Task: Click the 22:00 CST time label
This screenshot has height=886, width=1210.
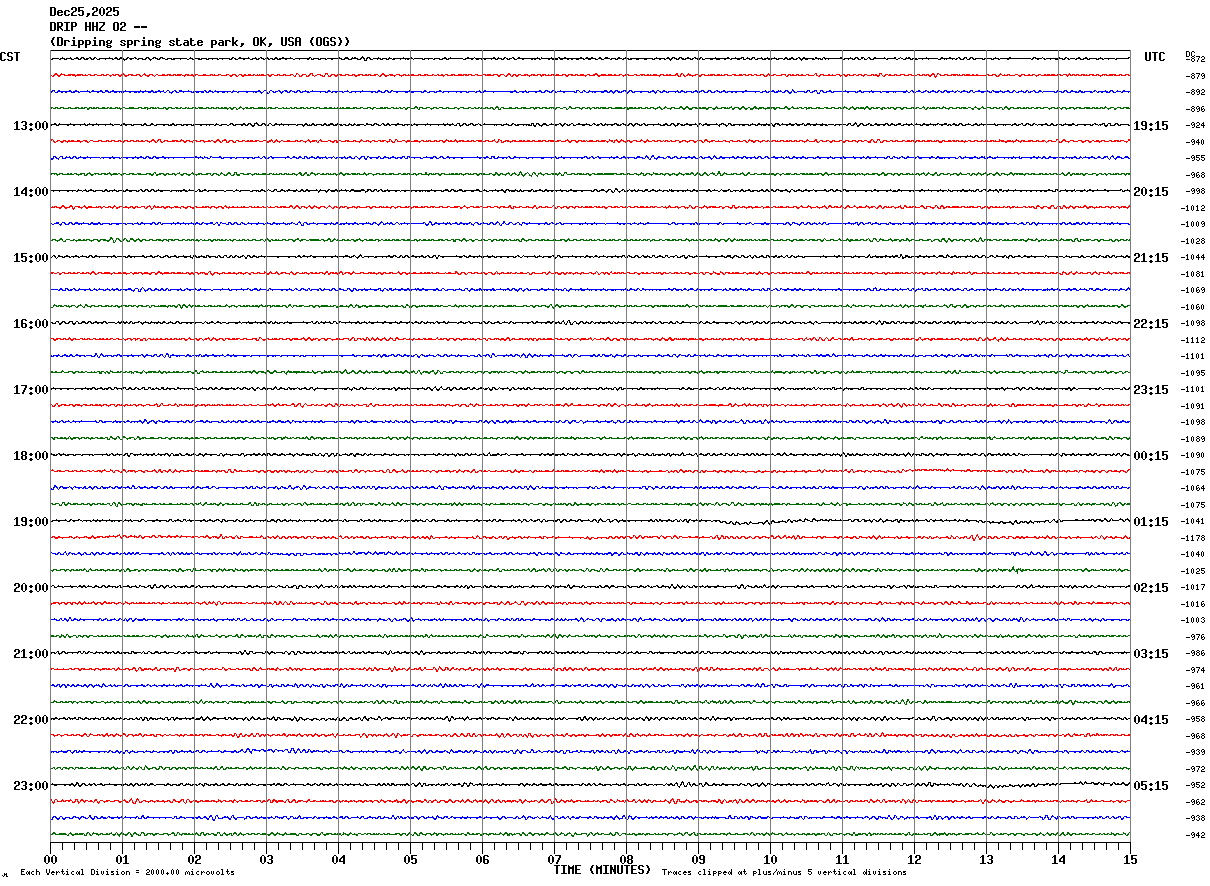Action: coord(30,720)
